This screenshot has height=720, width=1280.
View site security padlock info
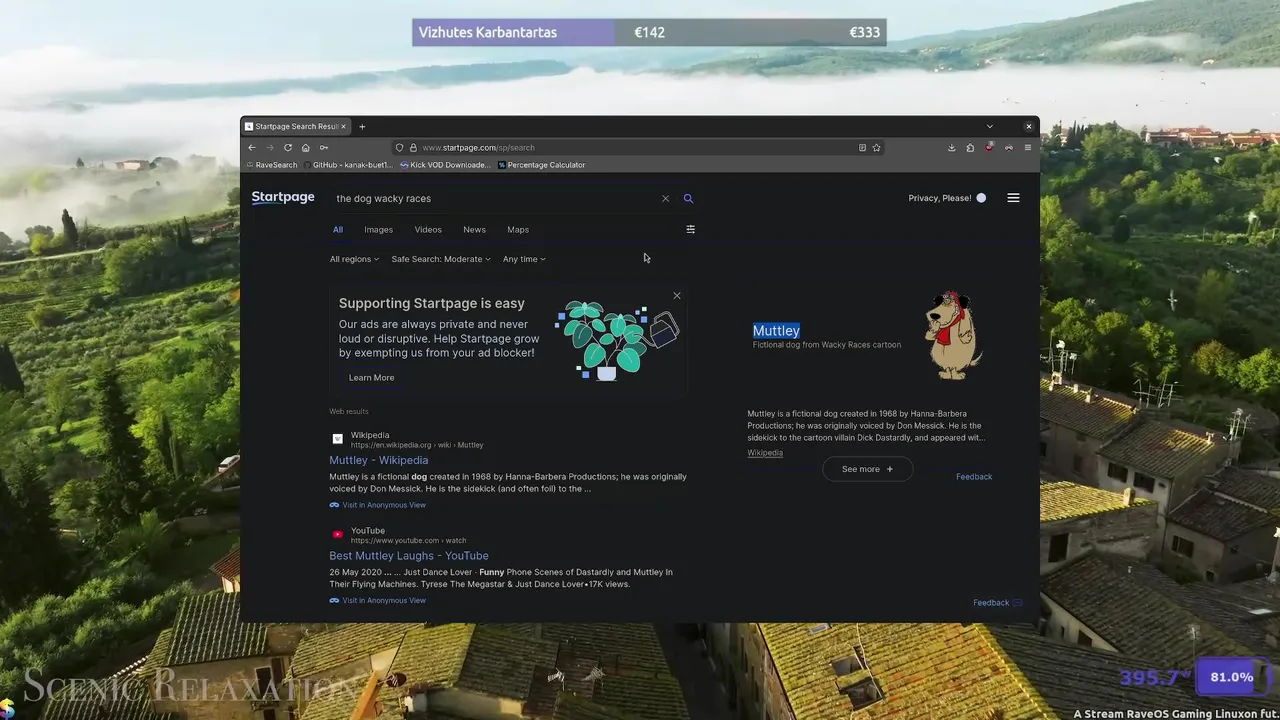[x=412, y=147]
